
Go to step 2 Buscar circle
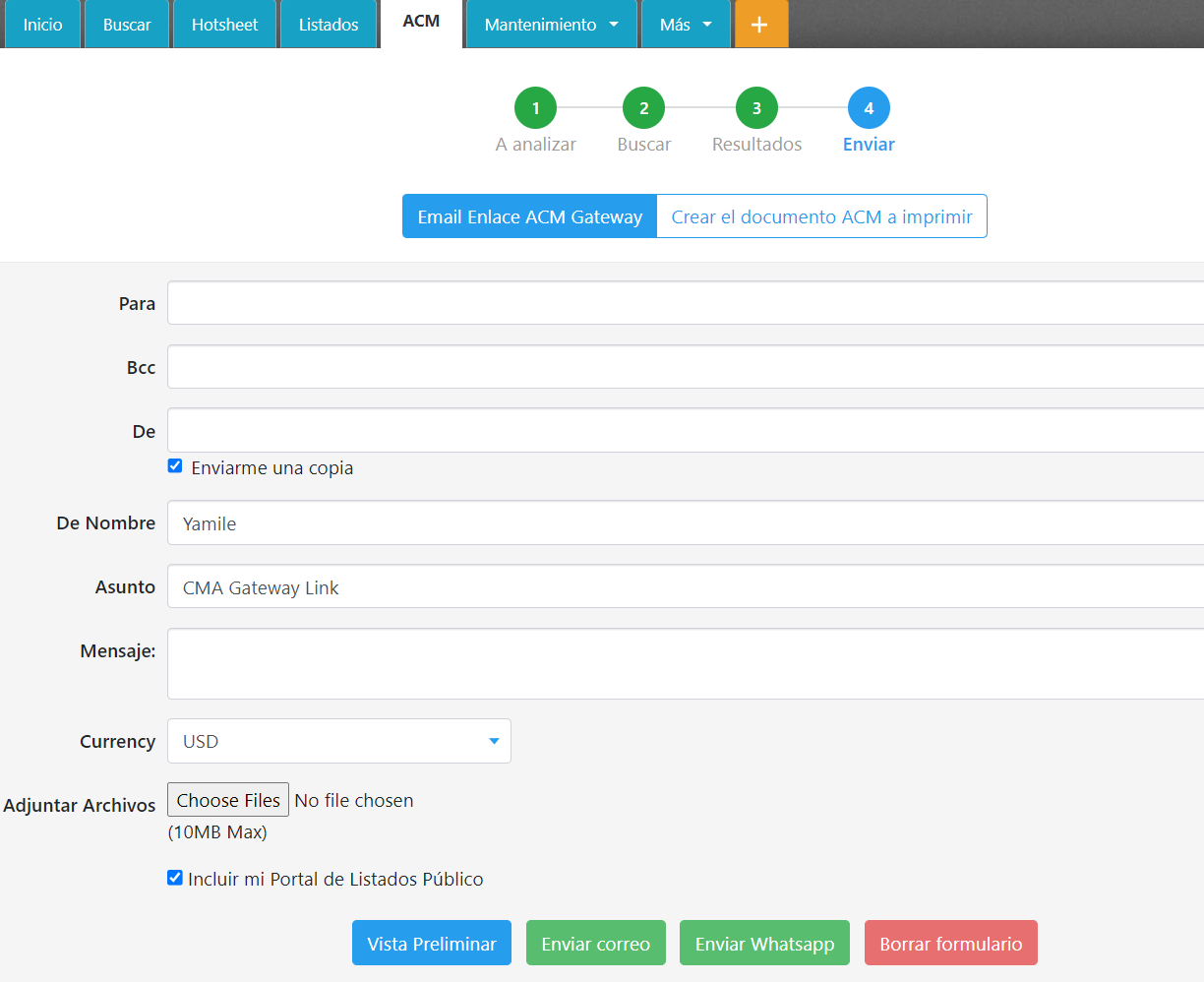[x=643, y=108]
